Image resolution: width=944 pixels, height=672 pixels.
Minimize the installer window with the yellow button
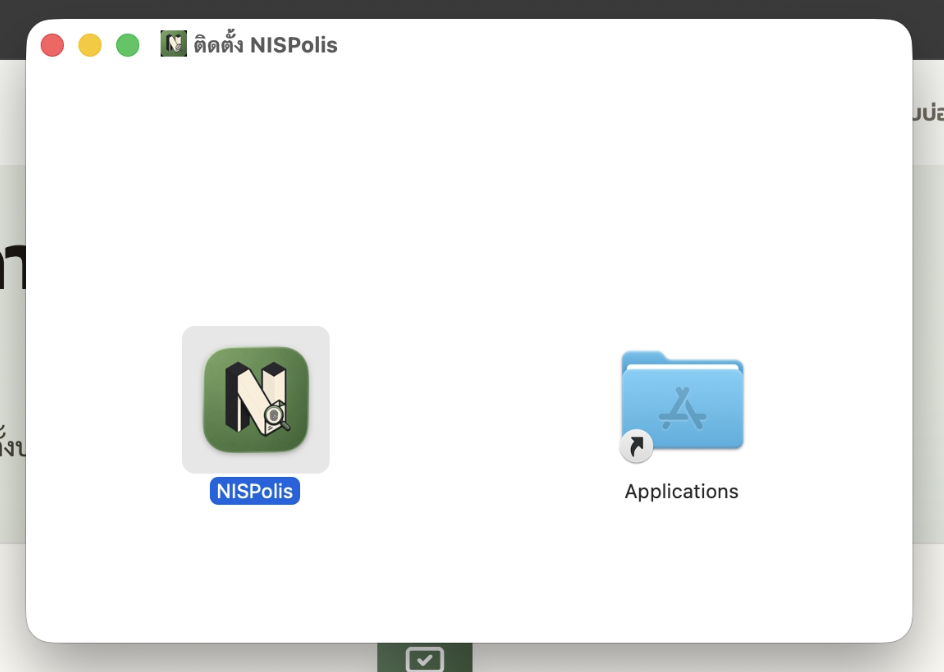click(x=90, y=45)
